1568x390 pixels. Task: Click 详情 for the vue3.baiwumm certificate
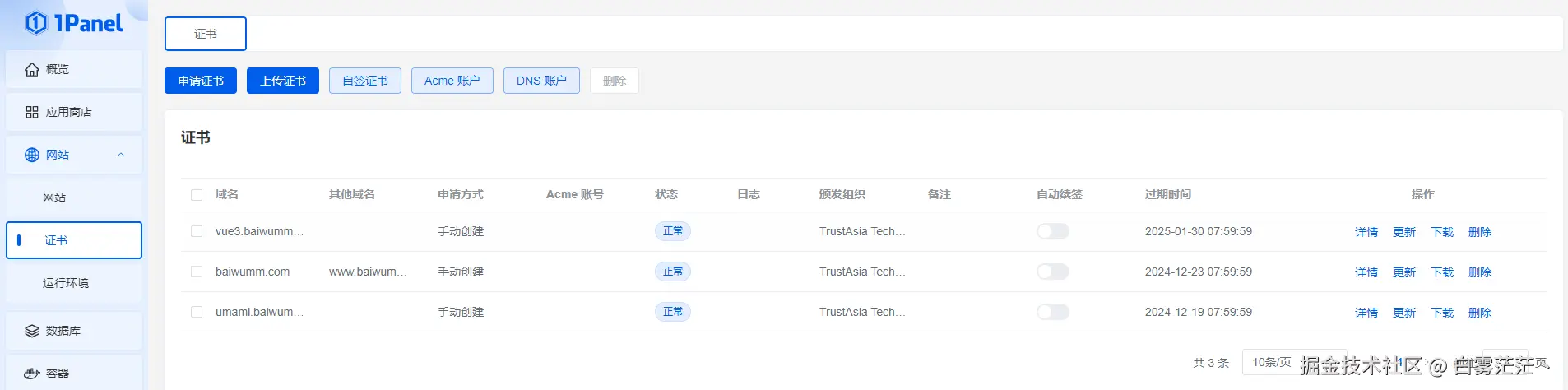coord(1366,232)
